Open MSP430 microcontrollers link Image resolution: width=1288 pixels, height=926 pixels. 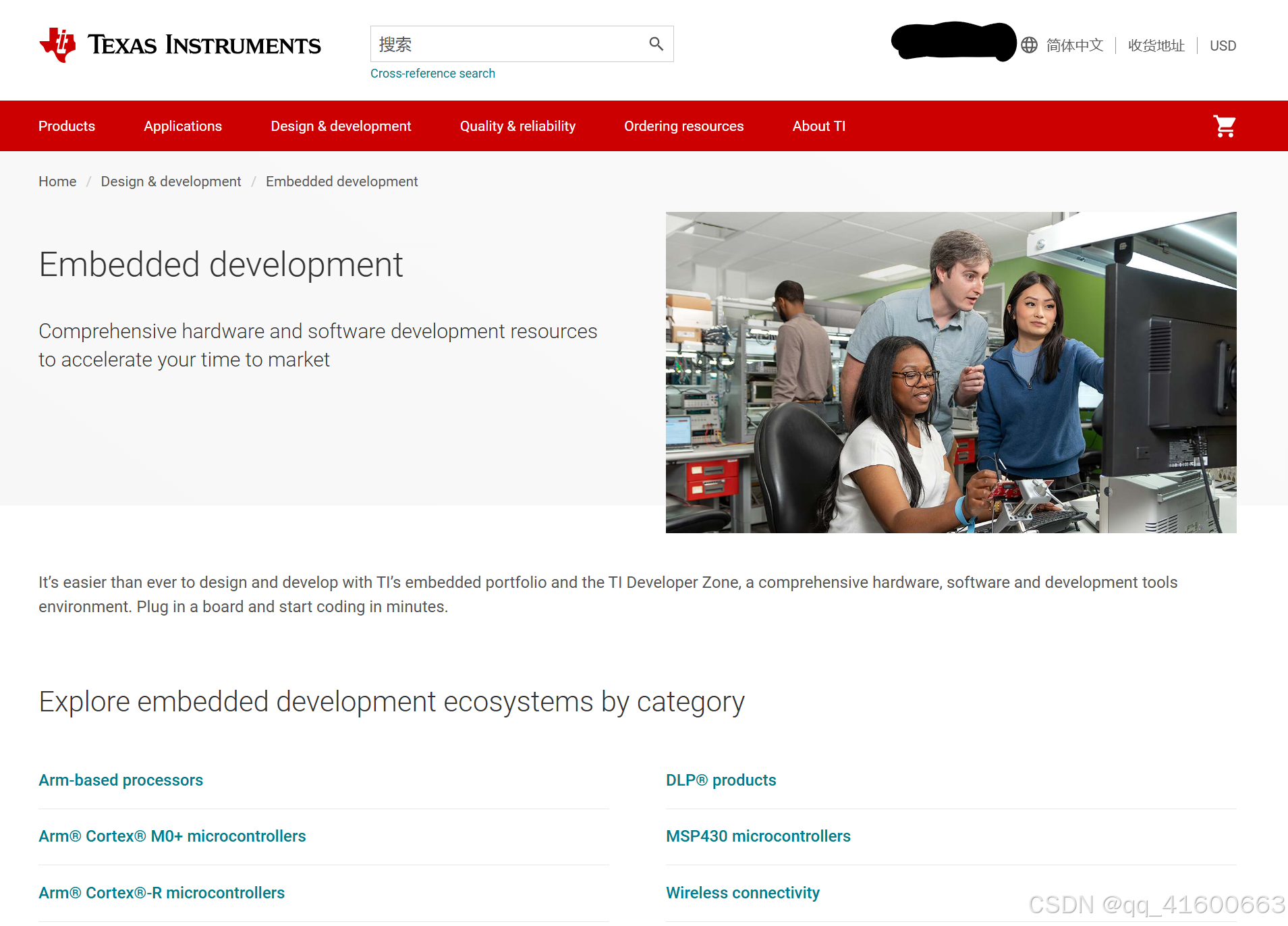point(758,836)
